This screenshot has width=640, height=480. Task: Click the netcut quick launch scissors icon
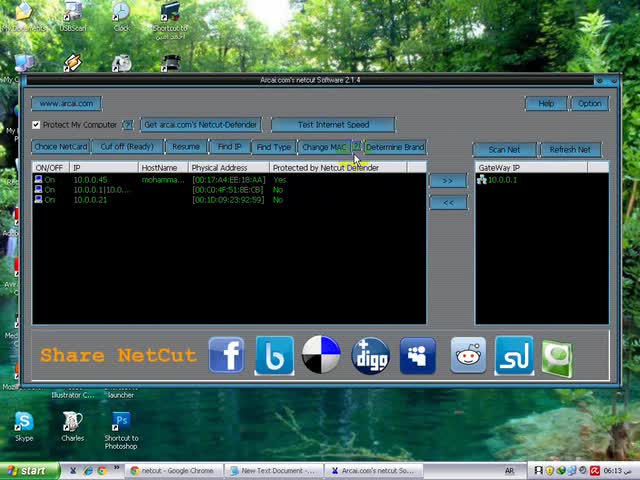73,471
